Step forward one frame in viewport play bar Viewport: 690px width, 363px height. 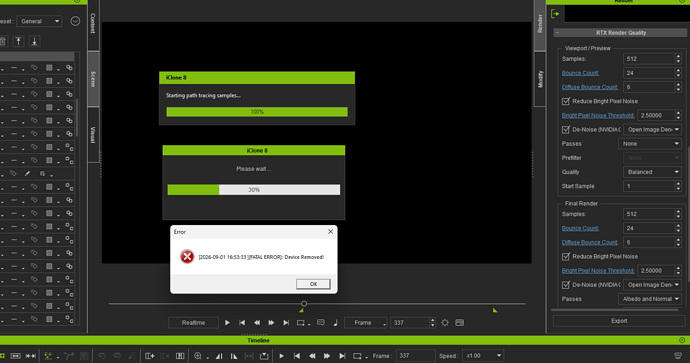pos(271,323)
